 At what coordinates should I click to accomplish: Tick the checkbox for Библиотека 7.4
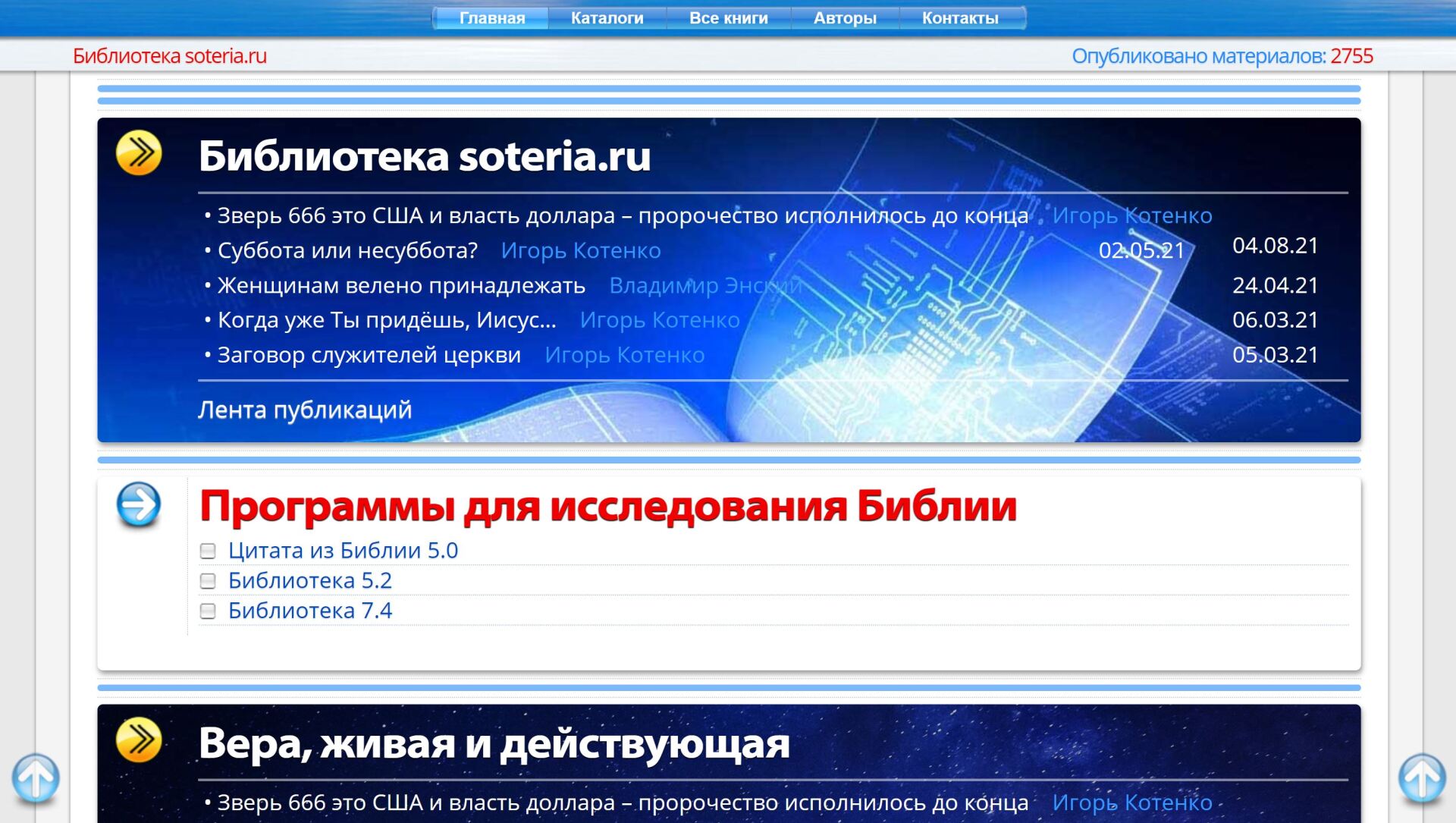click(208, 611)
